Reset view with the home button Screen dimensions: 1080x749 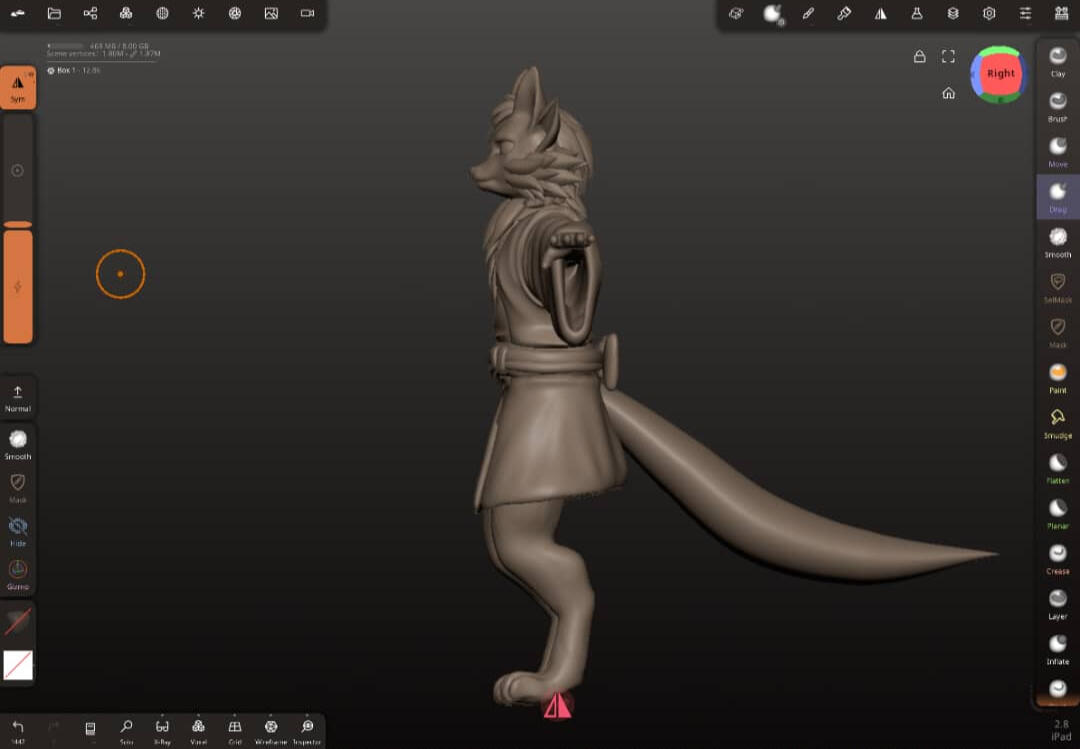click(x=948, y=93)
